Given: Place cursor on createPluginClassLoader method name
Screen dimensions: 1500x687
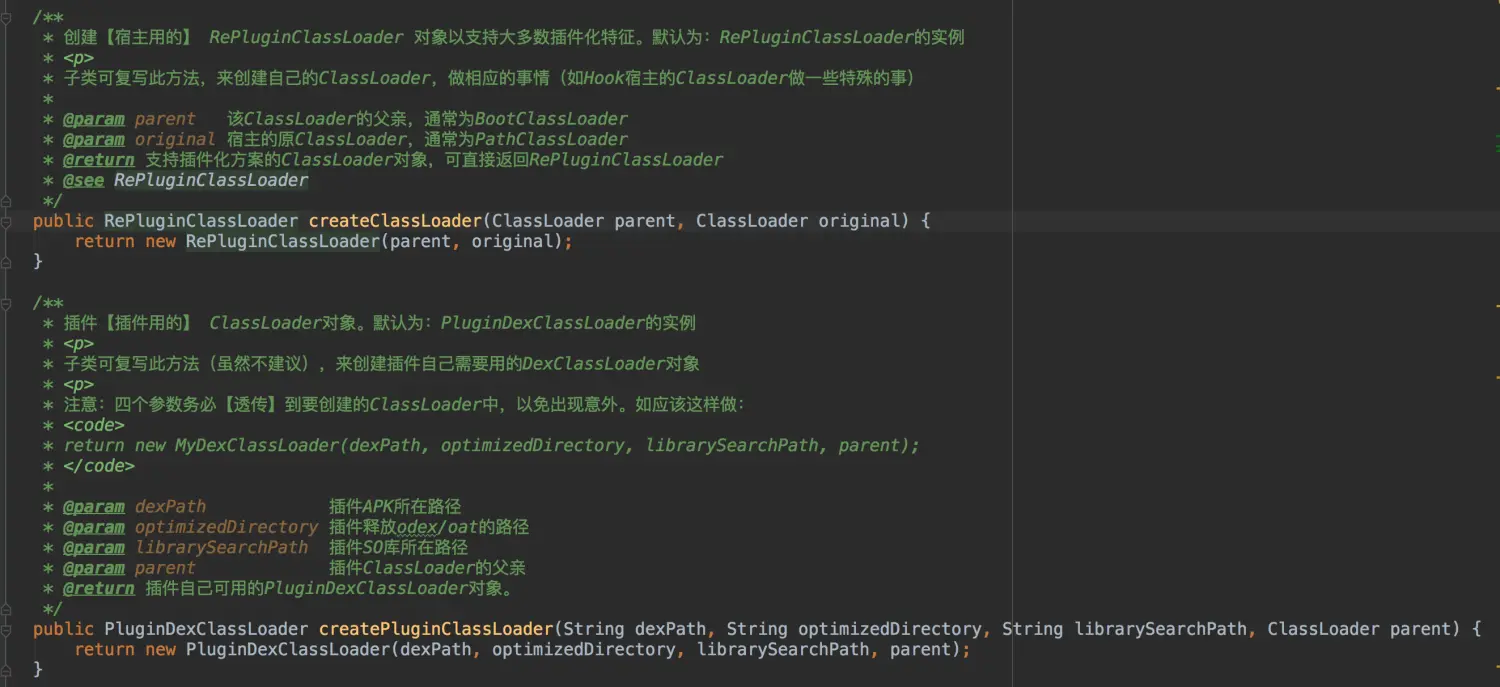Looking at the screenshot, I should 436,629.
